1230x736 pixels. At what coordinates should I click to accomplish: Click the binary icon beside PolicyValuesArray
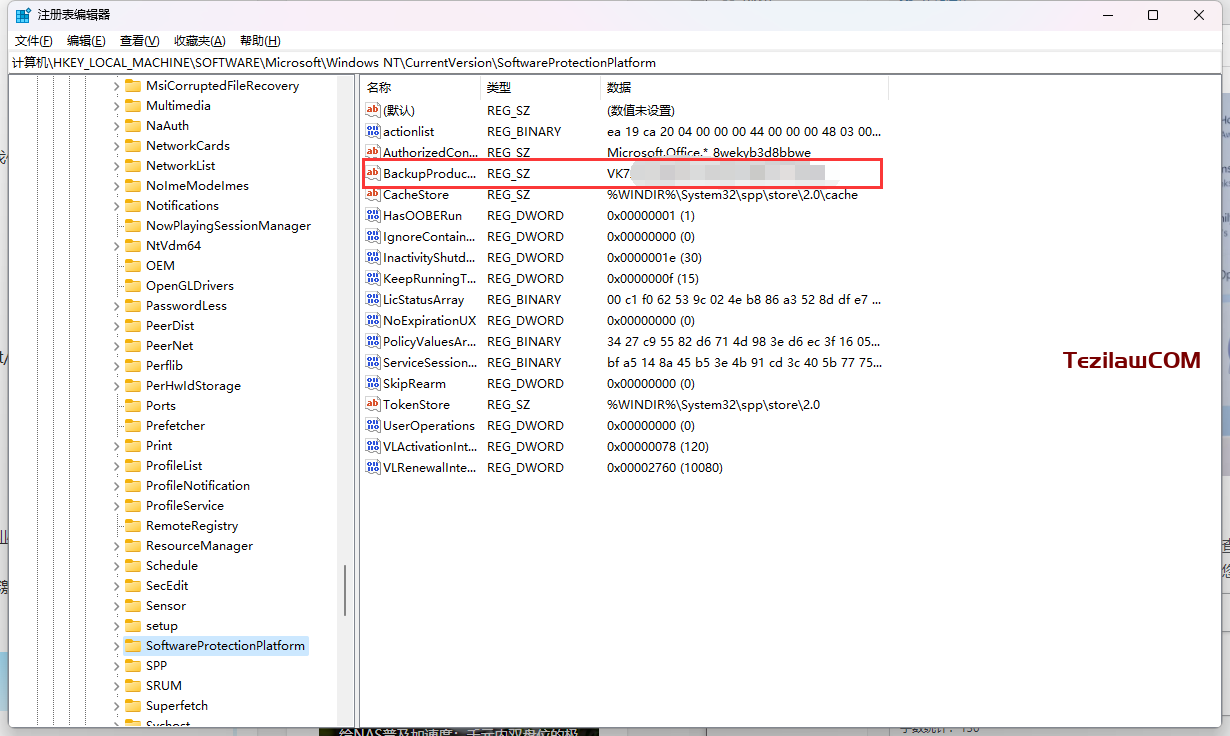tap(373, 341)
